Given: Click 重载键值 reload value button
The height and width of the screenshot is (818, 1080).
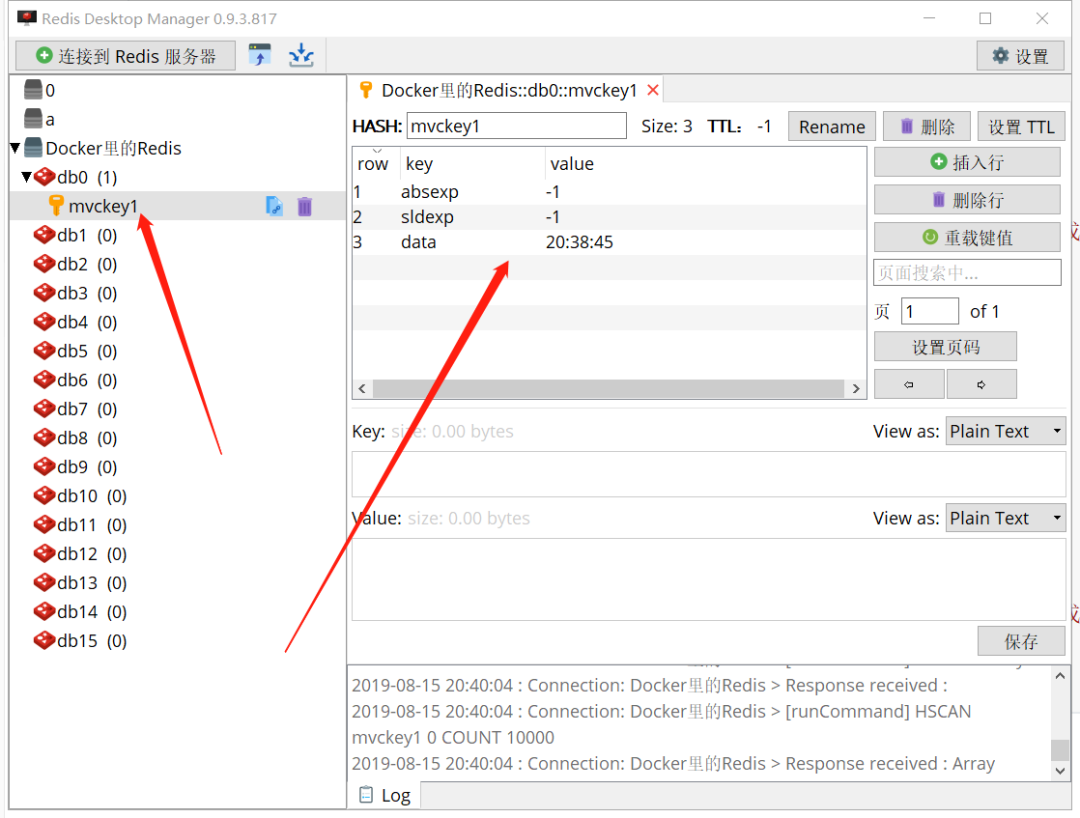Looking at the screenshot, I should coord(967,238).
